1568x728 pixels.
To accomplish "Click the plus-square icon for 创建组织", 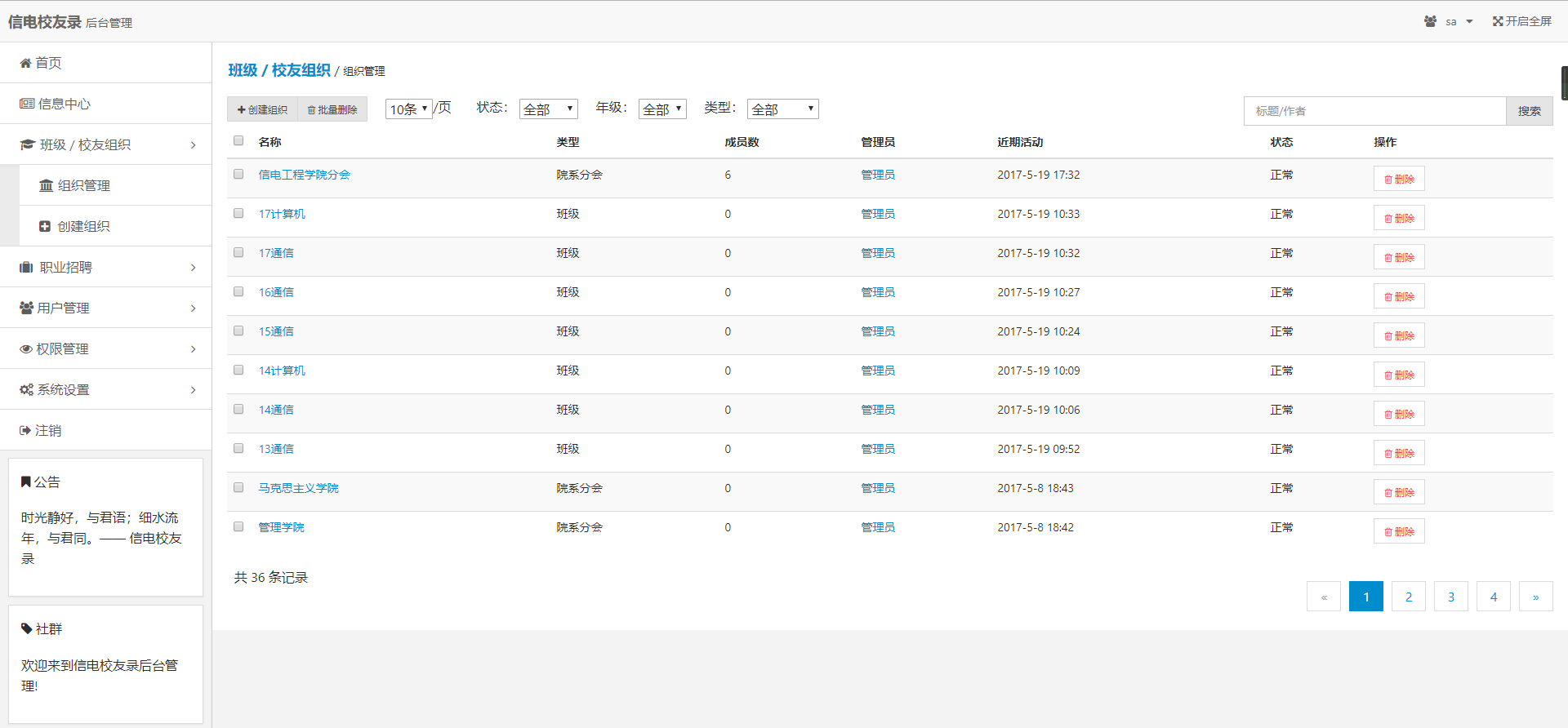I will pos(45,227).
